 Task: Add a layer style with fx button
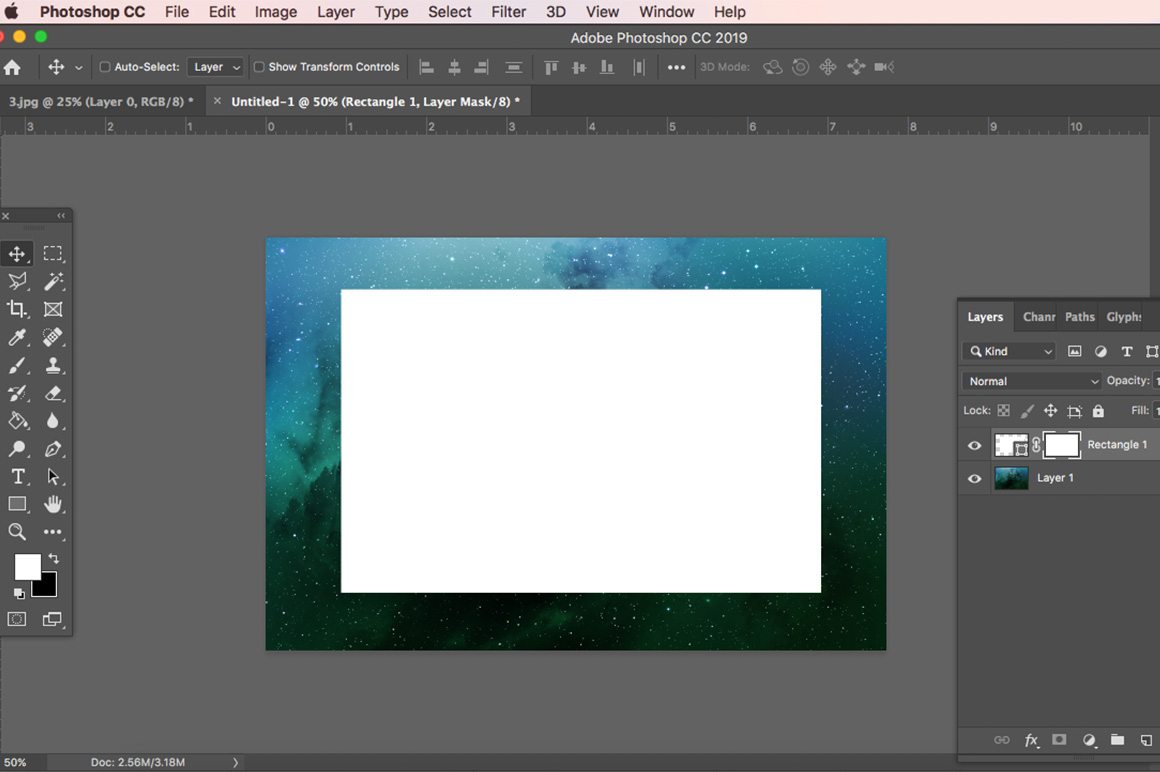click(1031, 740)
